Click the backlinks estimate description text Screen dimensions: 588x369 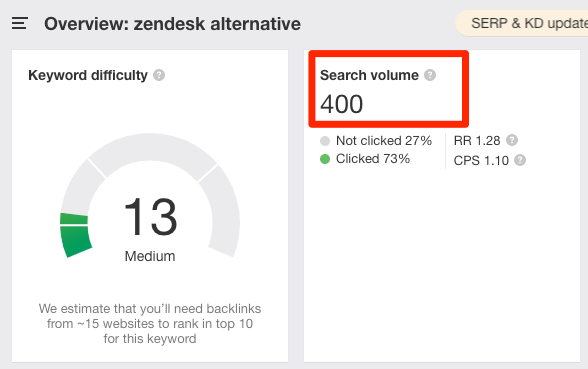coord(150,324)
